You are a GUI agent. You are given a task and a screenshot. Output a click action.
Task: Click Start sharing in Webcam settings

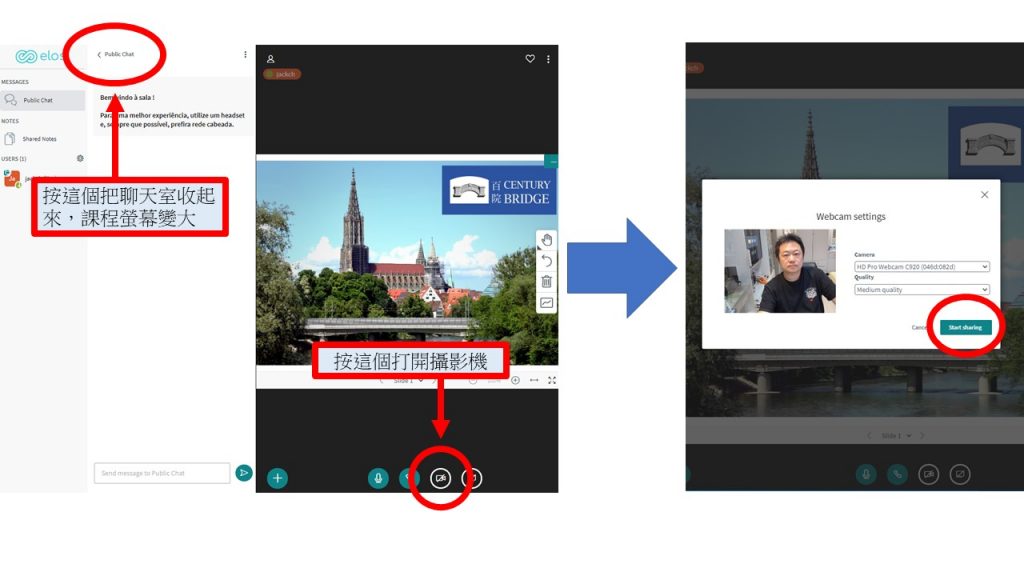click(x=965, y=327)
